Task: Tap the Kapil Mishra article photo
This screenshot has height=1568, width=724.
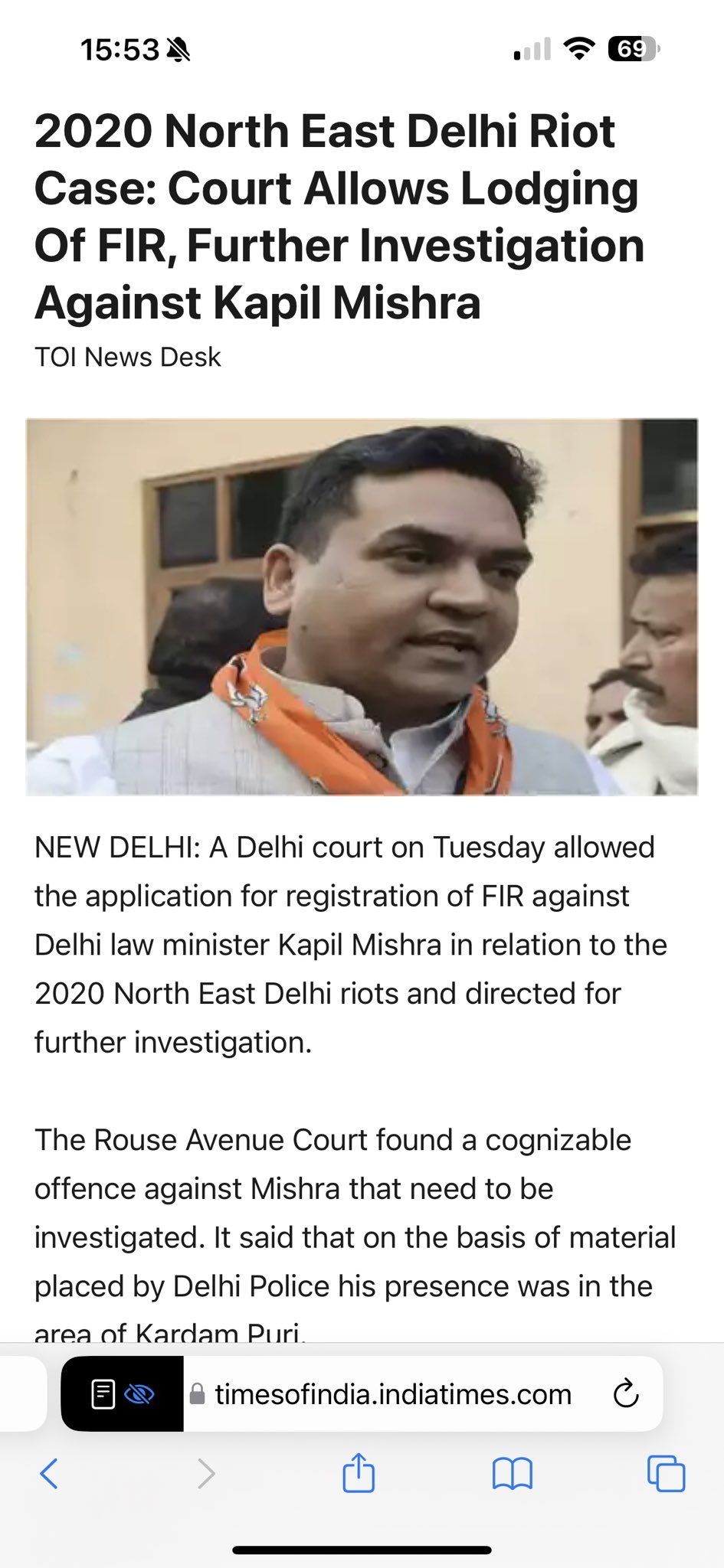Action: pos(362,606)
